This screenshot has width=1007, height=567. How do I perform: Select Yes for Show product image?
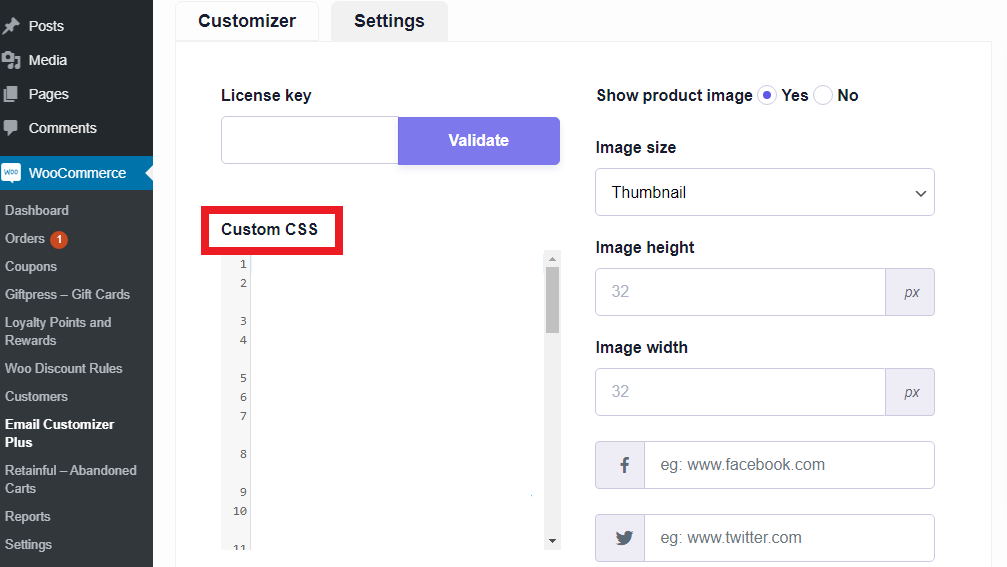(x=767, y=96)
